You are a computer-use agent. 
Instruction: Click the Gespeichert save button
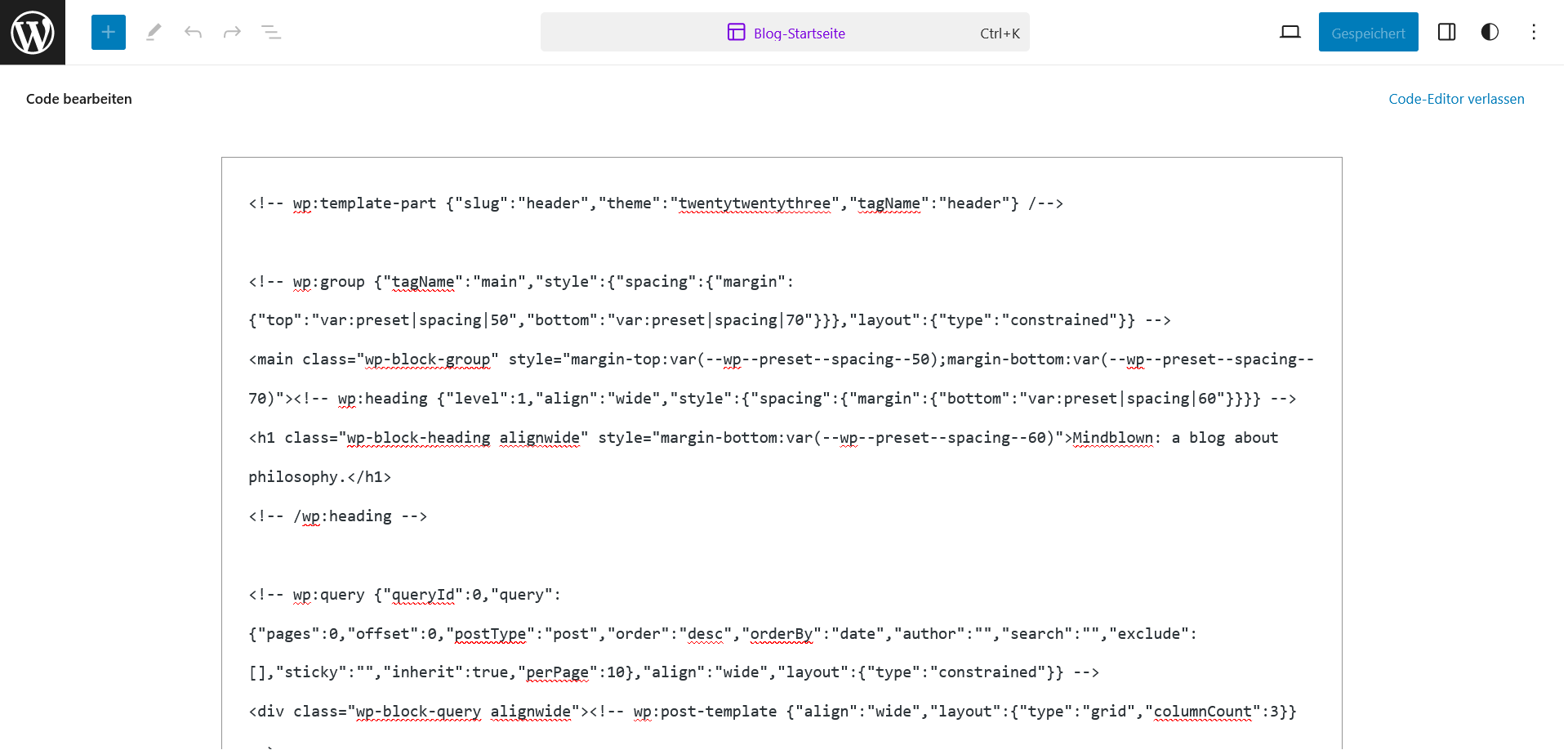1368,33
